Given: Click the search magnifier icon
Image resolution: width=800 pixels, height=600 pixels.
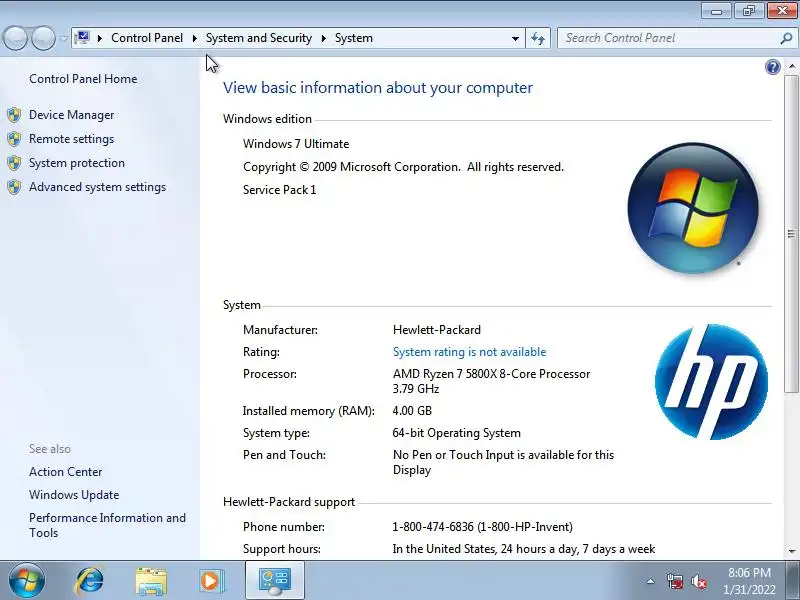Looking at the screenshot, I should click(786, 38).
